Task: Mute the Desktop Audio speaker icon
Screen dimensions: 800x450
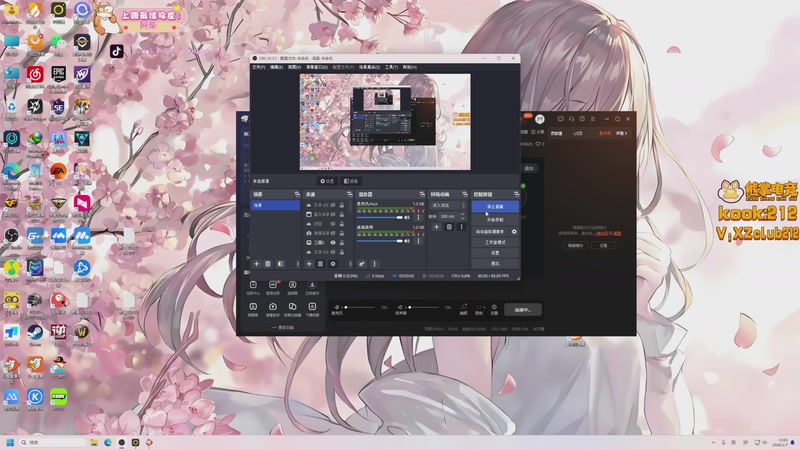Action: pyautogui.click(x=407, y=241)
